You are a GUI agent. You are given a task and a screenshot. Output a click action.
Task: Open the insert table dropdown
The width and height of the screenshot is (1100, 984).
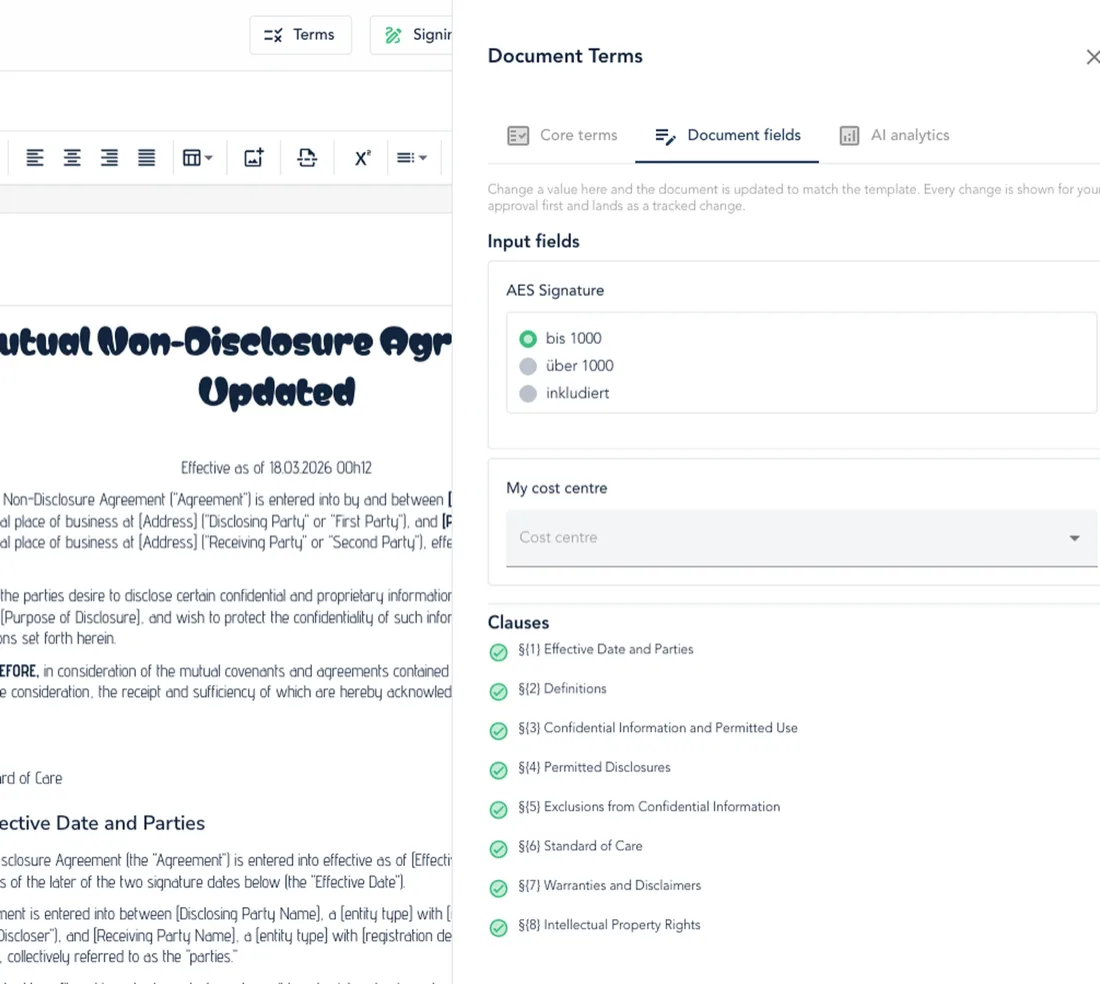pos(197,158)
